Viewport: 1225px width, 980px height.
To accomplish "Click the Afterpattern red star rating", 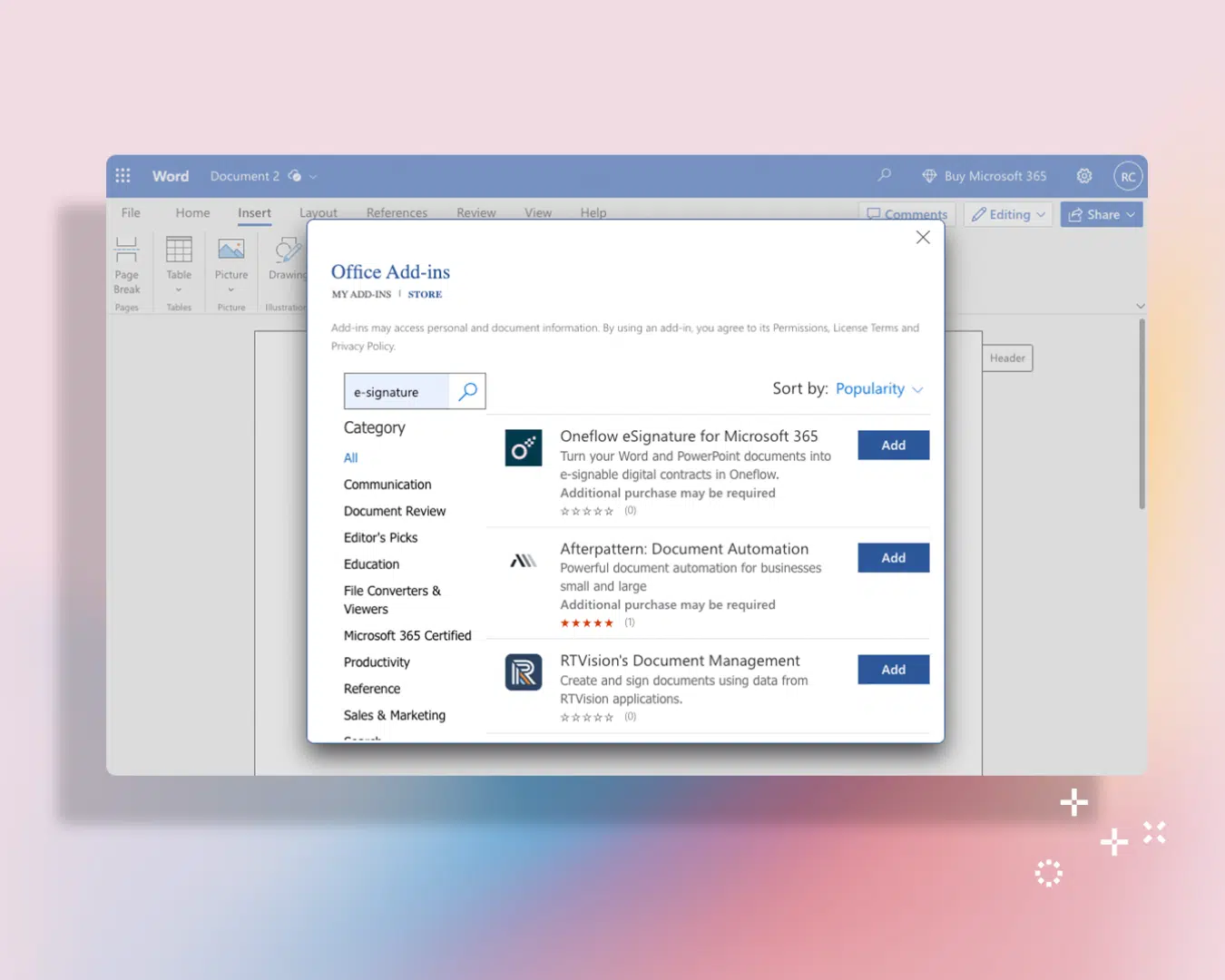I will (587, 623).
